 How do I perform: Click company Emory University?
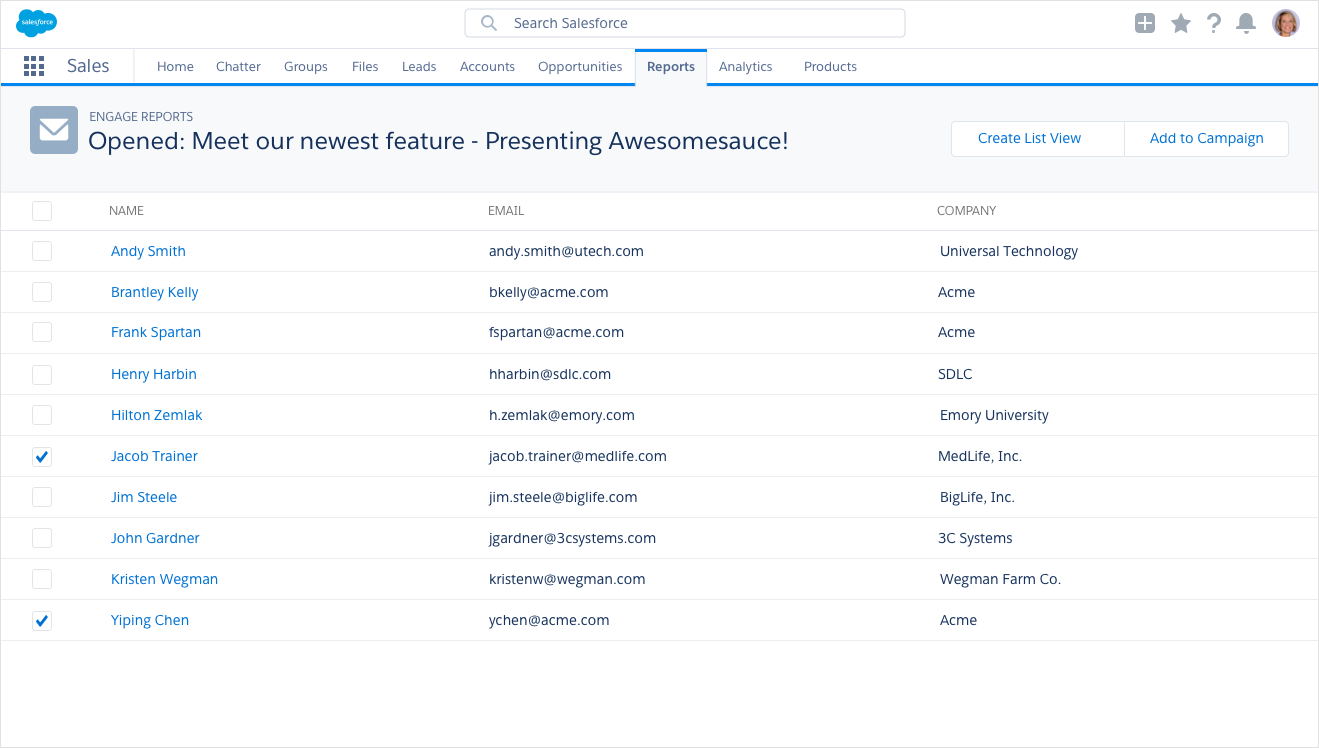pyautogui.click(x=994, y=415)
